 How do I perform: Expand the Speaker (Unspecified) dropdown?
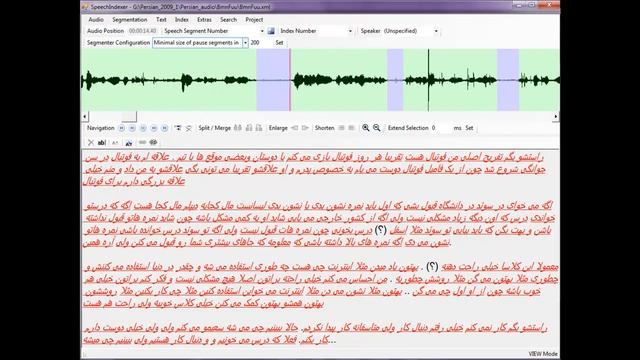click(x=436, y=31)
